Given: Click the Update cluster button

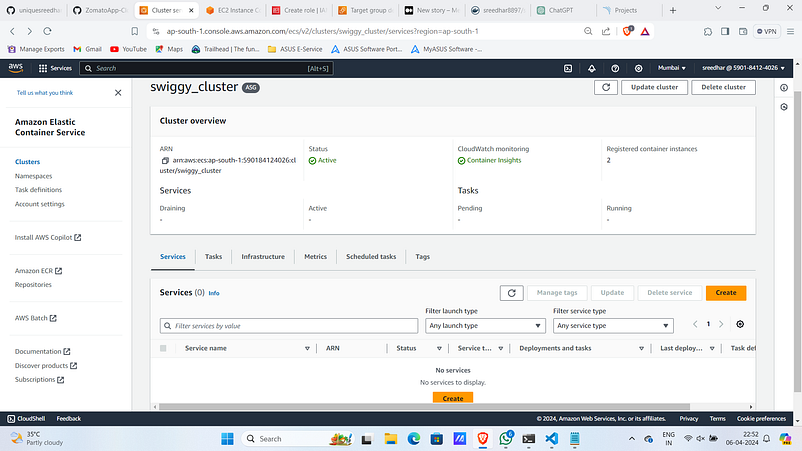Looking at the screenshot, I should coord(654,87).
